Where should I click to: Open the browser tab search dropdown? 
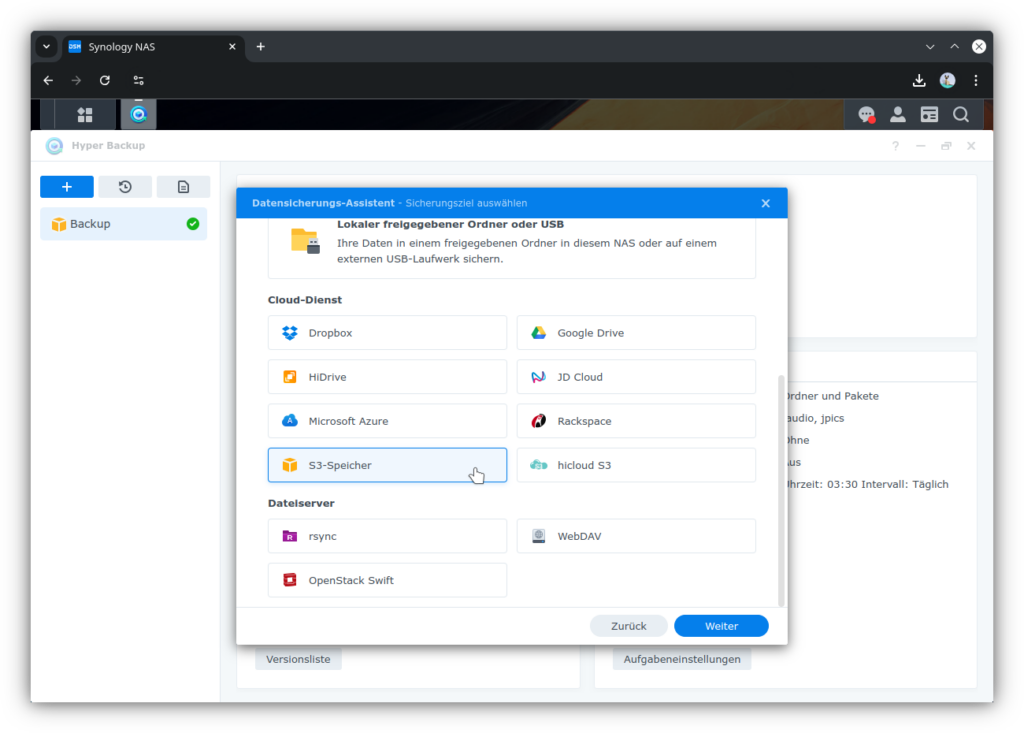click(46, 47)
